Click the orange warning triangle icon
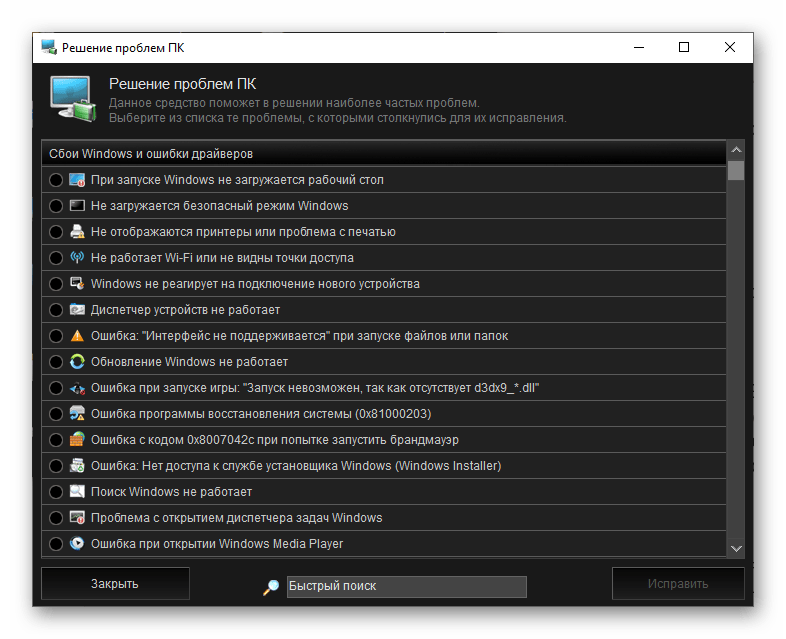Image resolution: width=786 pixels, height=639 pixels. 77,336
